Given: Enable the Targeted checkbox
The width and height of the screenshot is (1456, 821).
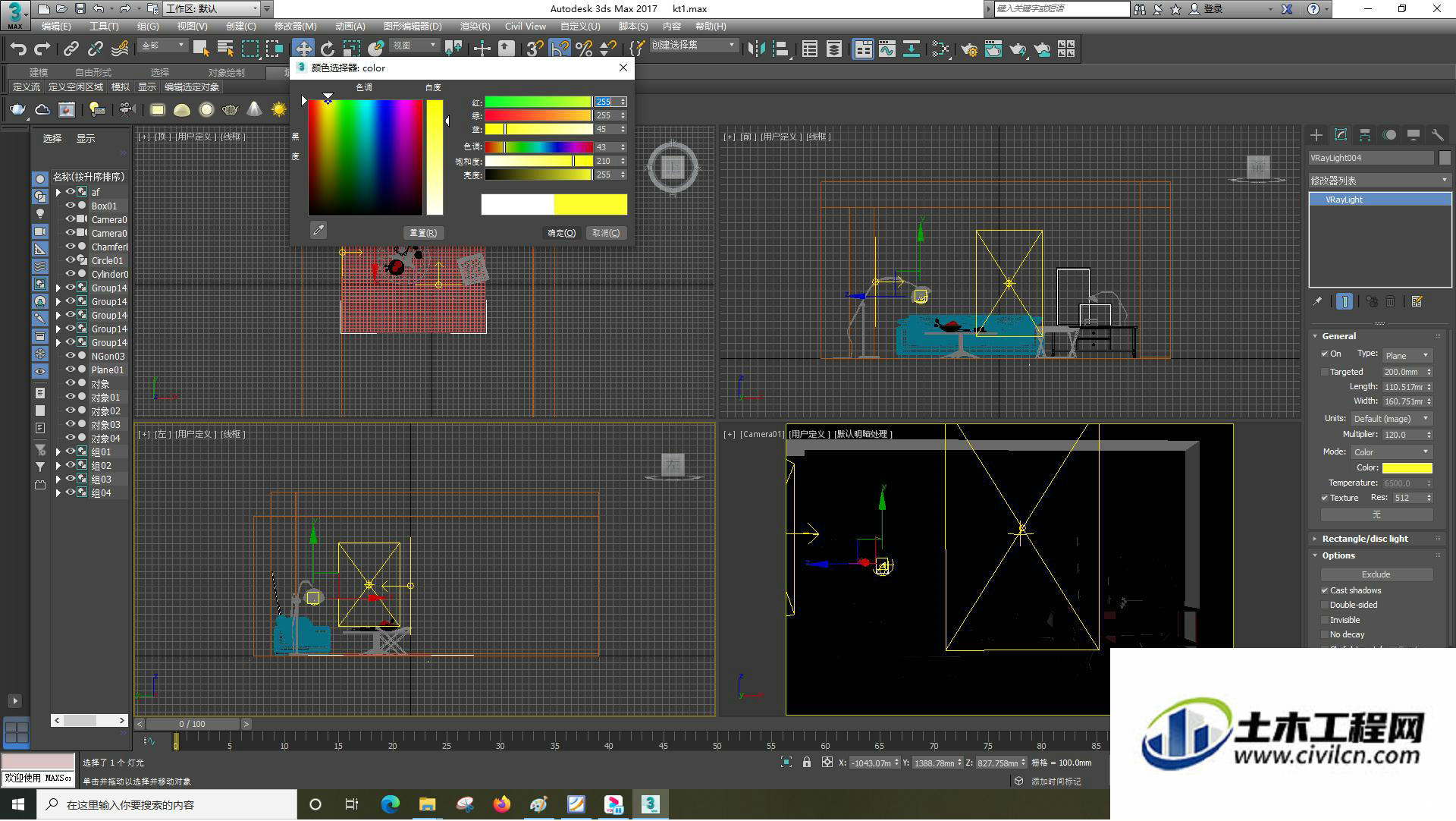Looking at the screenshot, I should (1325, 373).
